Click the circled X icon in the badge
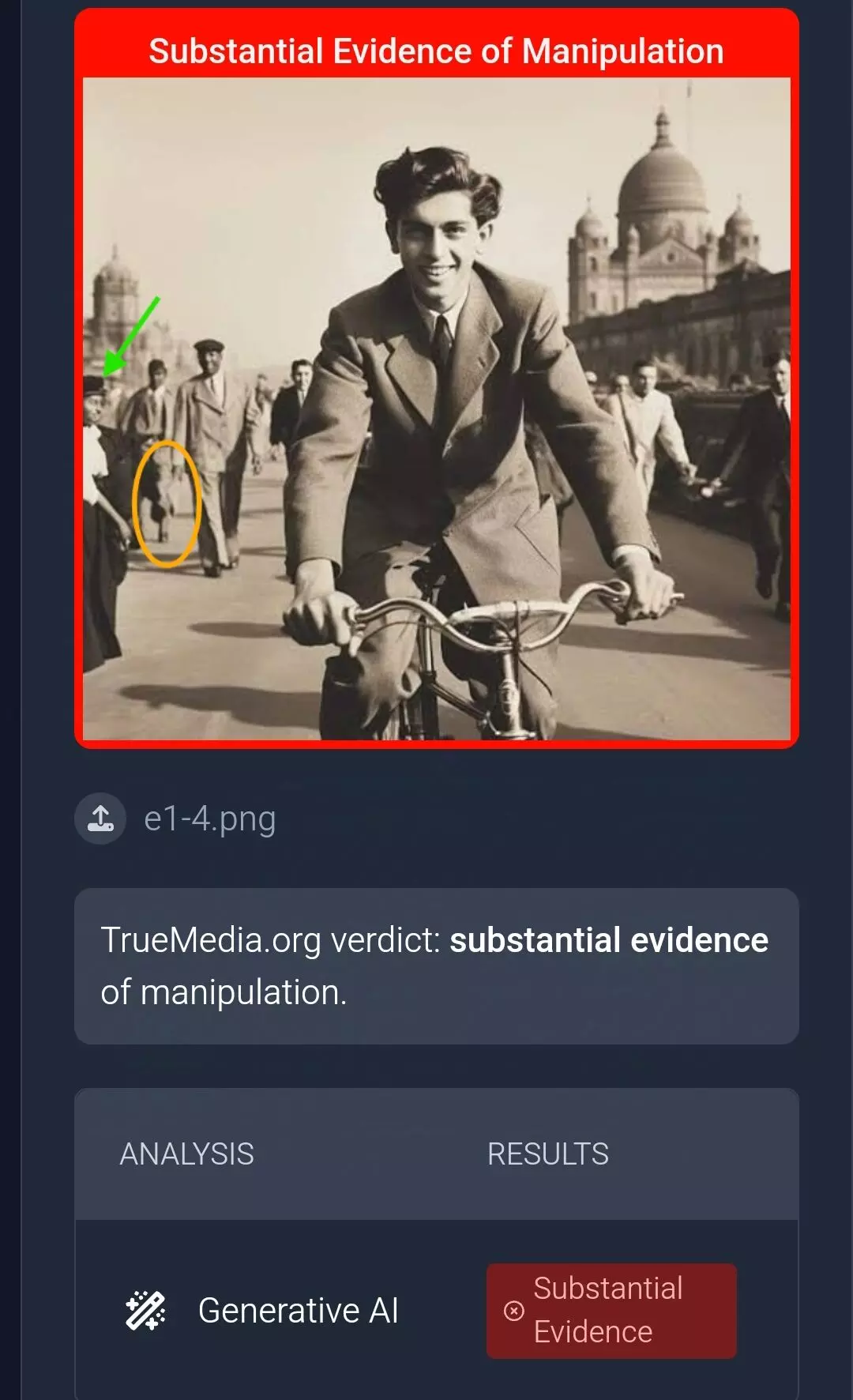Screen dimensions: 853x1400 point(514,1311)
